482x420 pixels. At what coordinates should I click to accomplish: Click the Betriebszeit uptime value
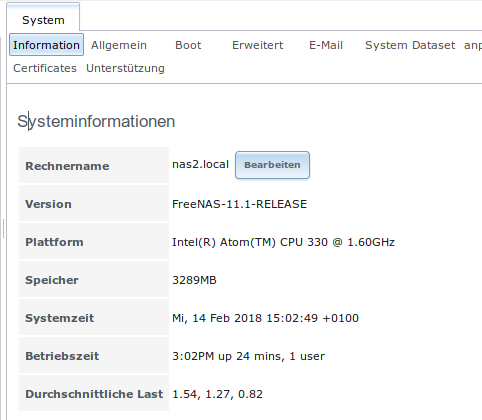tap(248, 356)
